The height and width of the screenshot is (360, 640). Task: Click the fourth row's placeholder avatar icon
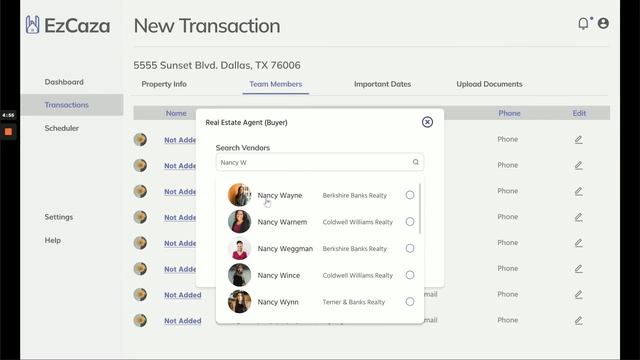(x=140, y=217)
